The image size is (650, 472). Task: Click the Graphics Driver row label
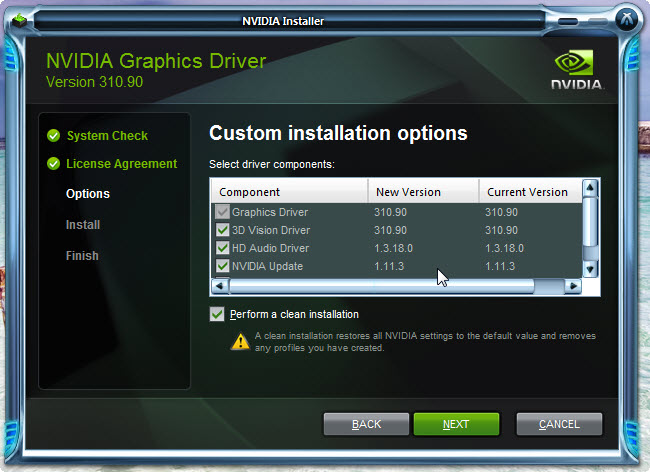(270, 212)
